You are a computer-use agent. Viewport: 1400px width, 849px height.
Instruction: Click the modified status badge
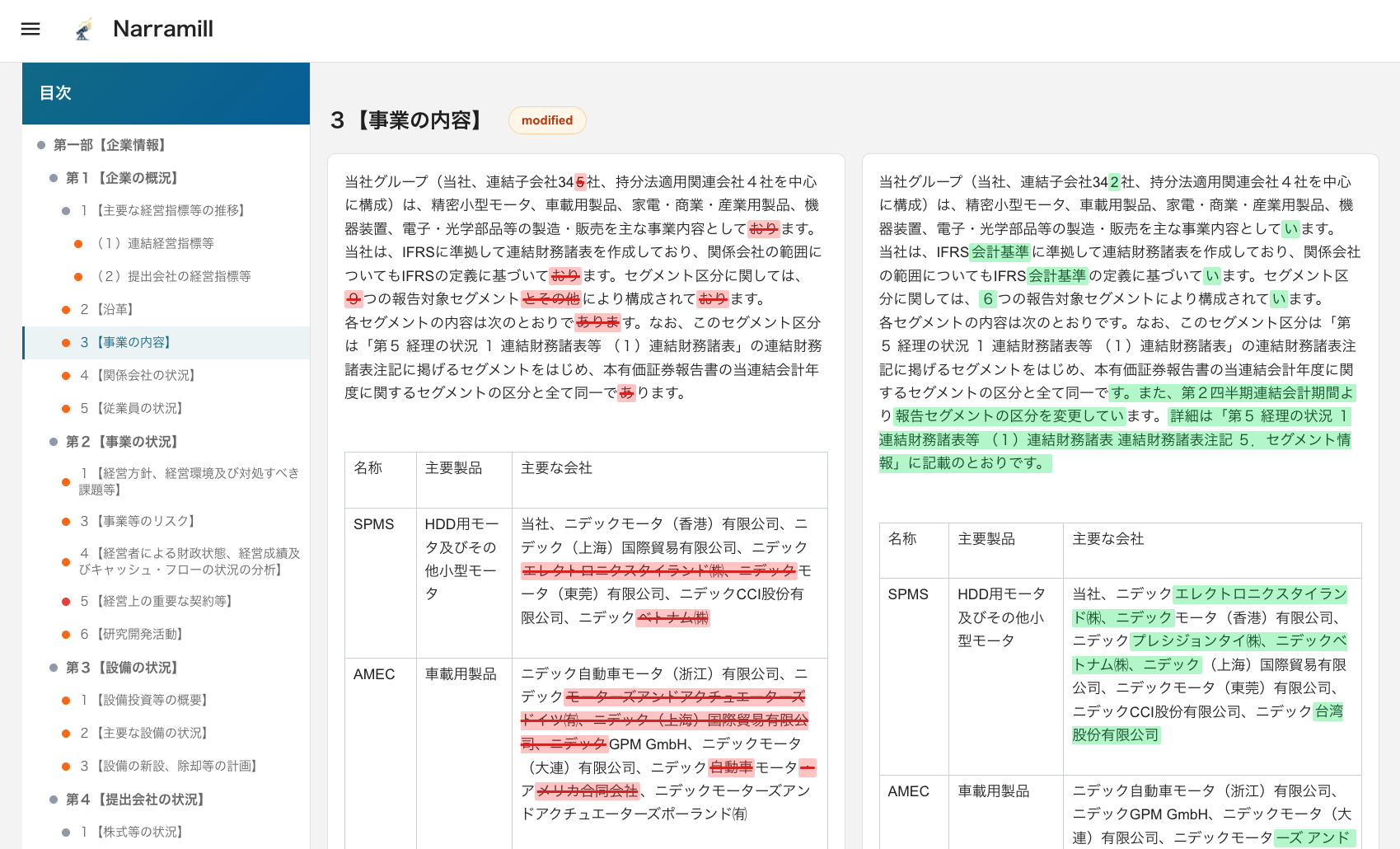click(x=546, y=120)
